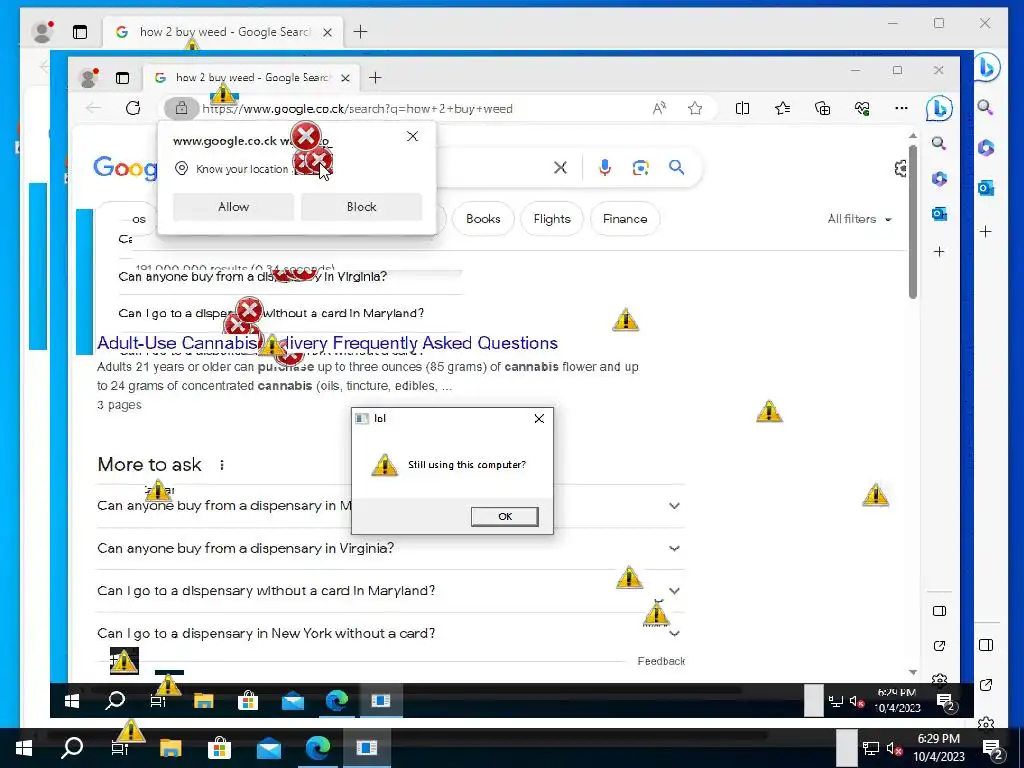Open Bing icon in outer Edge window
This screenshot has width=1024, height=768.
pos(987,67)
